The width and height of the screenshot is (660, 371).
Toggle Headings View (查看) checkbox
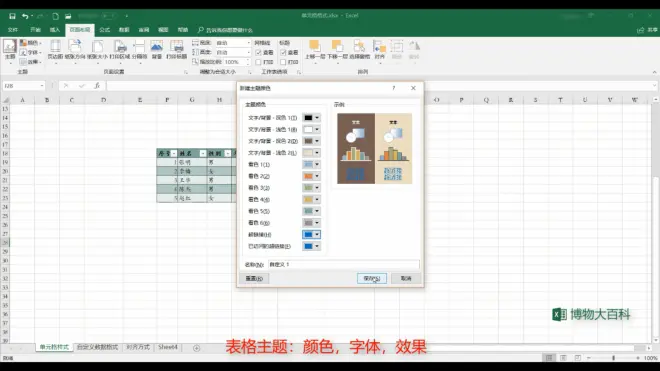tap(283, 53)
